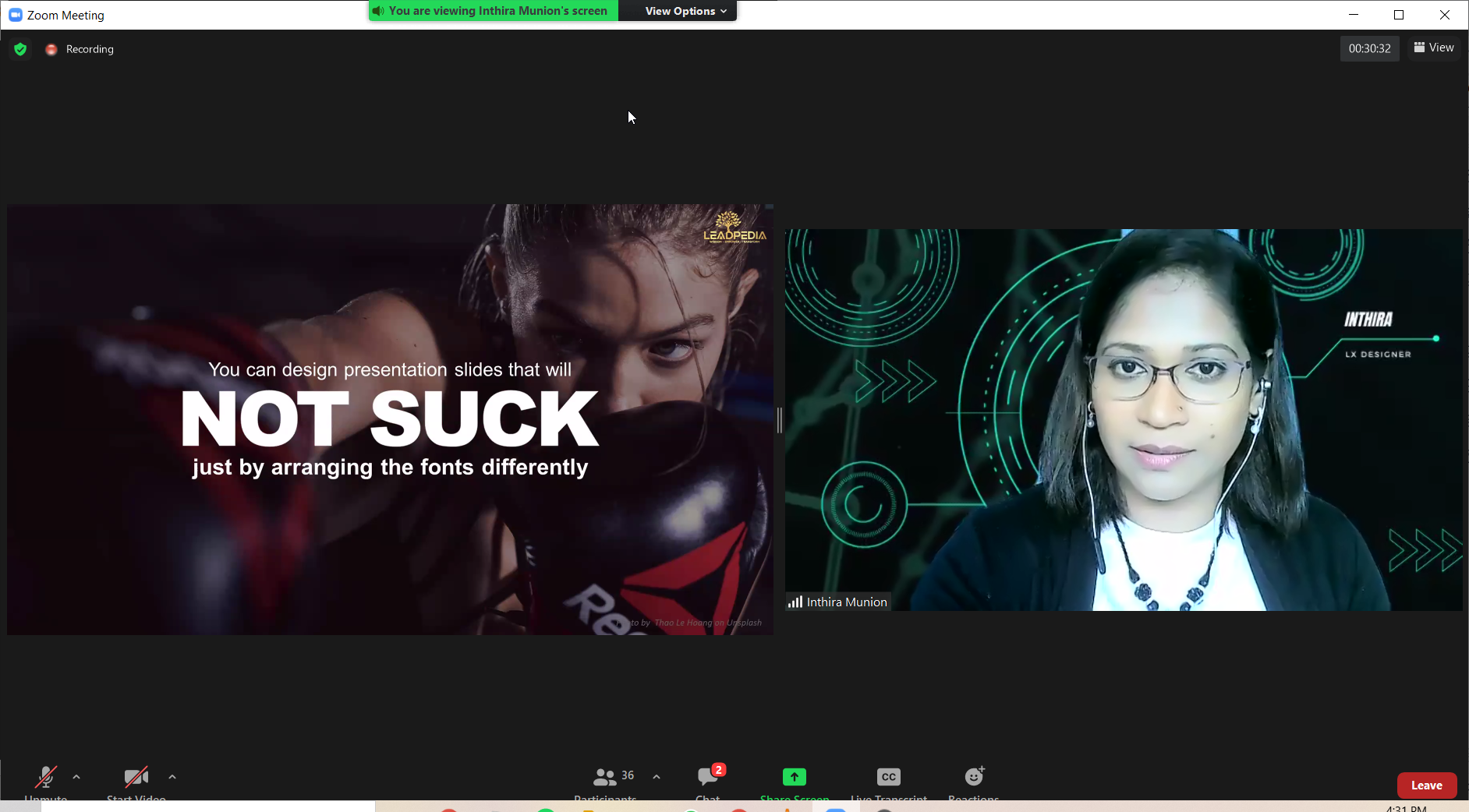The image size is (1469, 812).
Task: Click the View layout button
Action: pyautogui.click(x=1434, y=48)
